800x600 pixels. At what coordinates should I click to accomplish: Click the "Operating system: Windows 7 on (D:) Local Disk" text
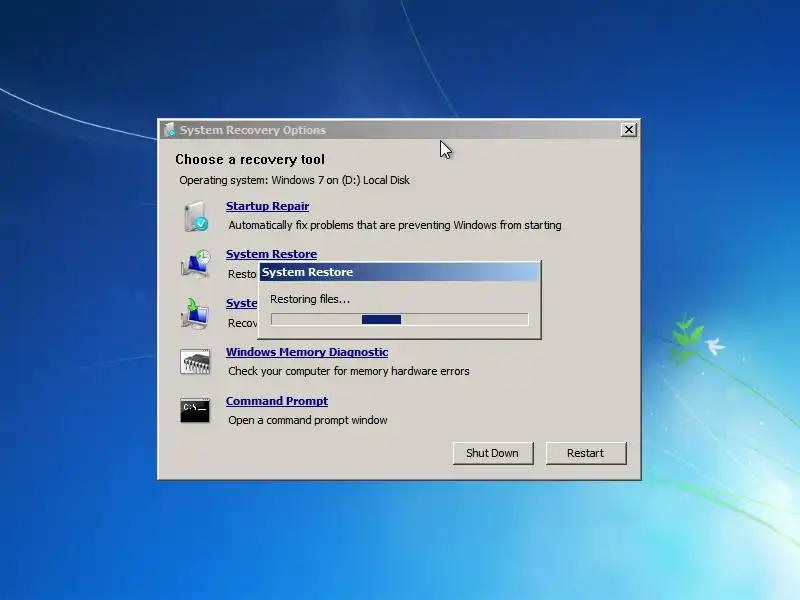(294, 180)
